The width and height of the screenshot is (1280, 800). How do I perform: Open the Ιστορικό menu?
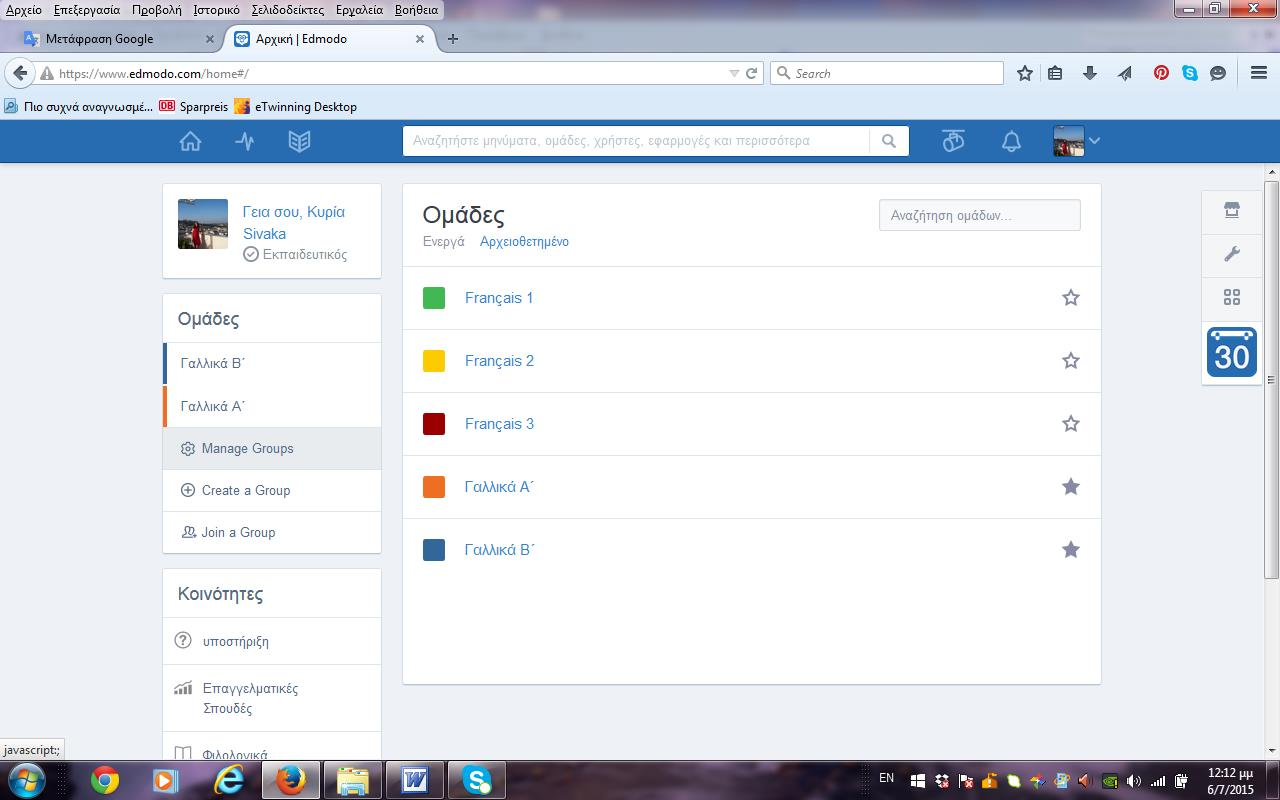pos(216,10)
